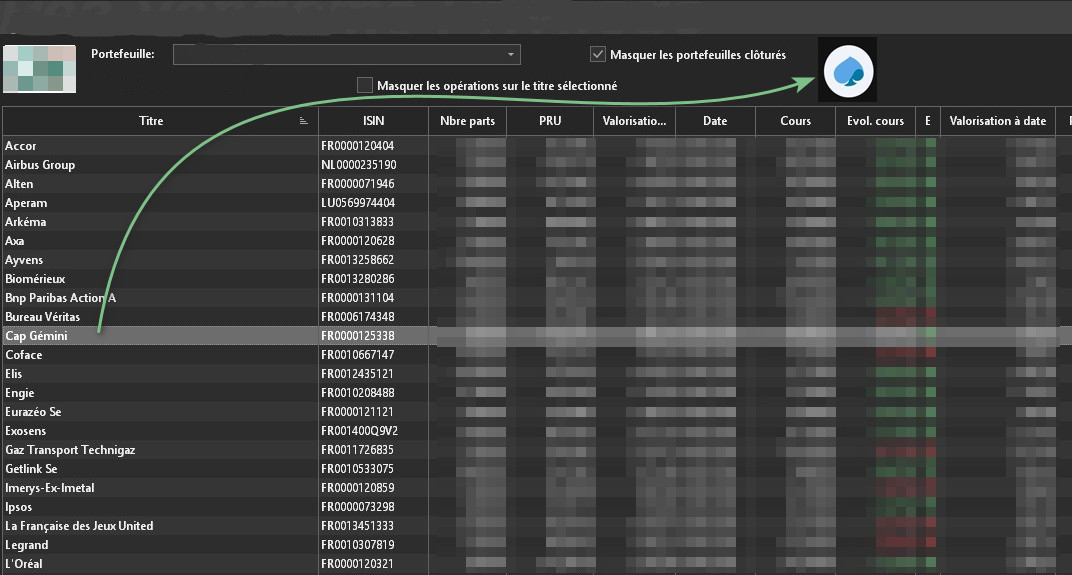Click the Evol. cours column header
Image resolution: width=1072 pixels, height=575 pixels.
pos(876,121)
